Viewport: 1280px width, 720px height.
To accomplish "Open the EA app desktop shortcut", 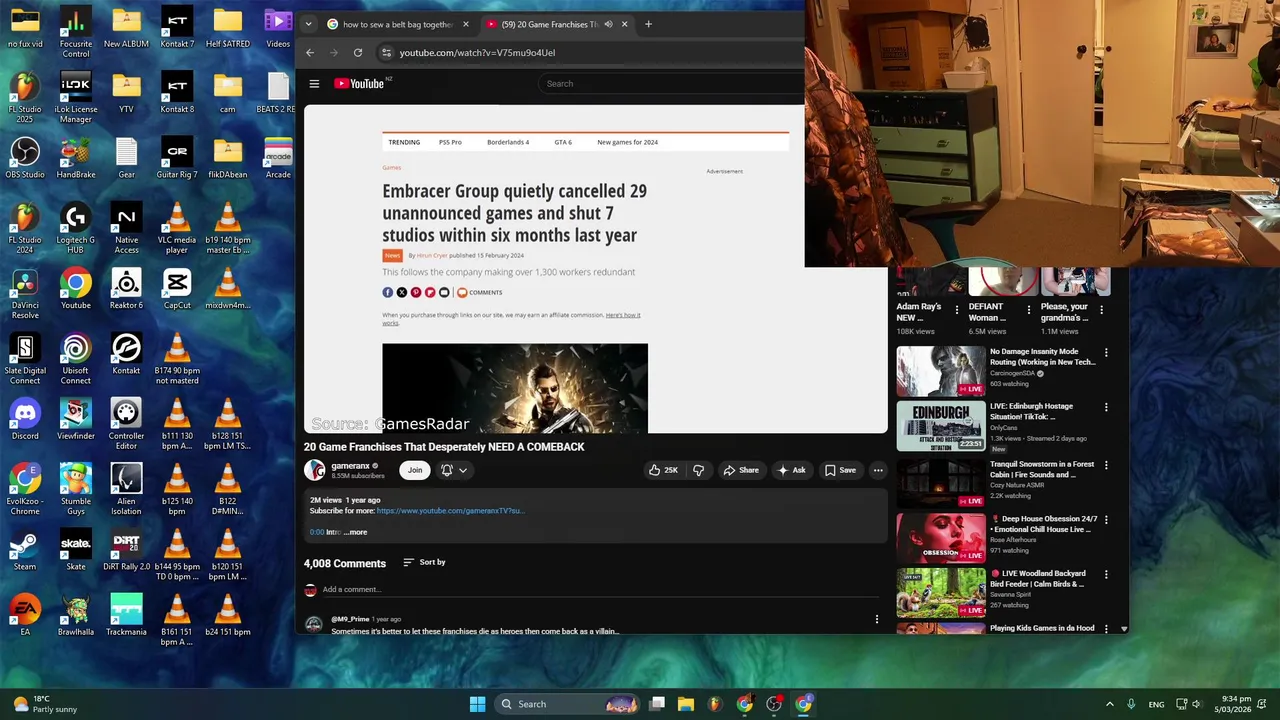I will (25, 616).
